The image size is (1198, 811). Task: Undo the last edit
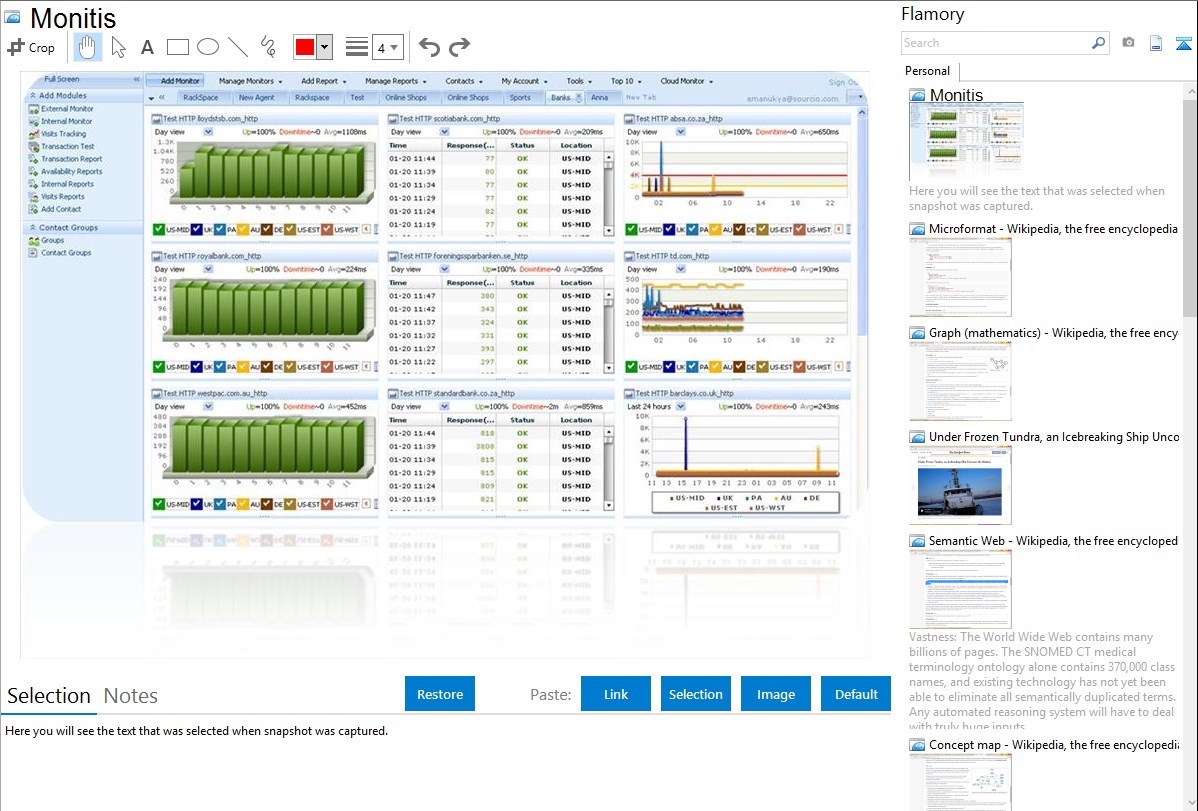point(429,47)
